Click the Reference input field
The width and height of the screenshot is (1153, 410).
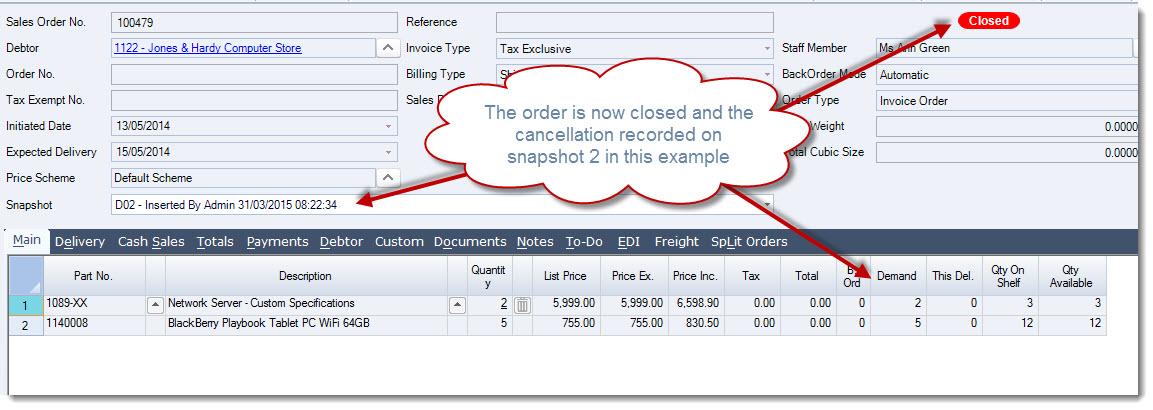[x=635, y=23]
